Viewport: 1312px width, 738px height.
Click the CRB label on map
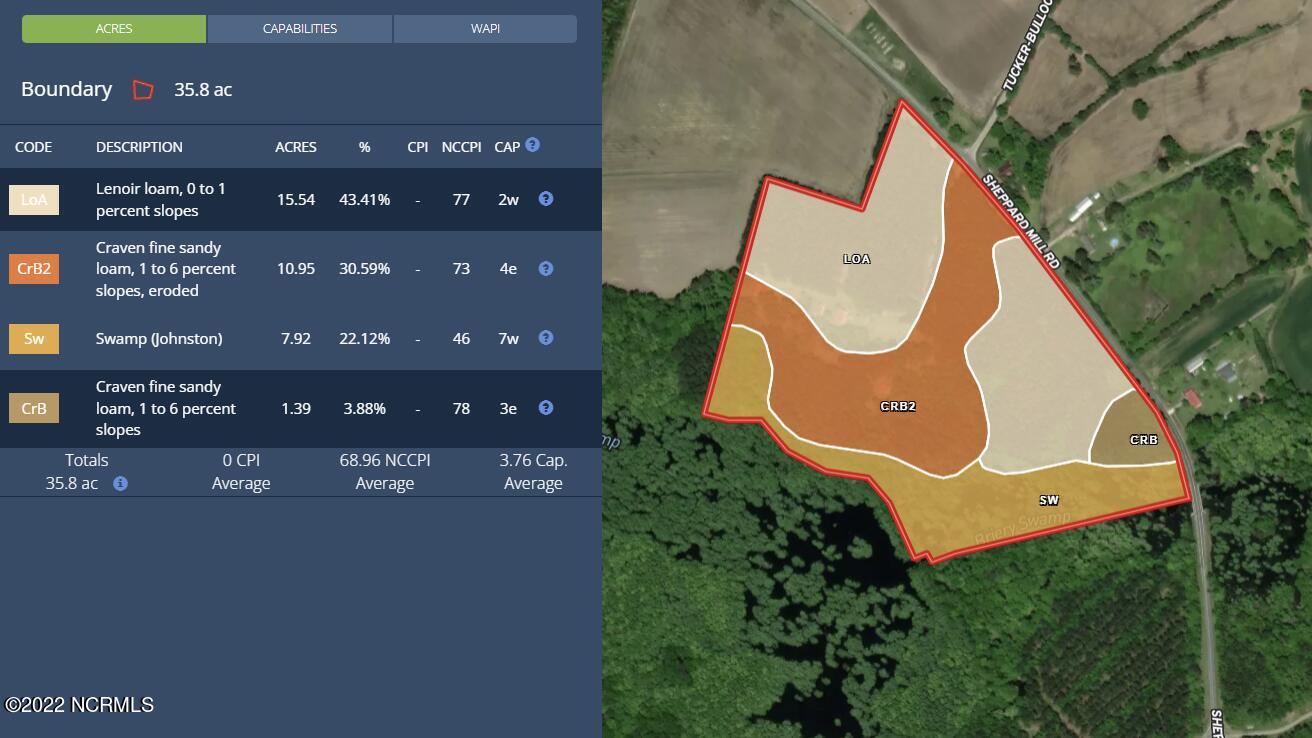coord(1144,440)
